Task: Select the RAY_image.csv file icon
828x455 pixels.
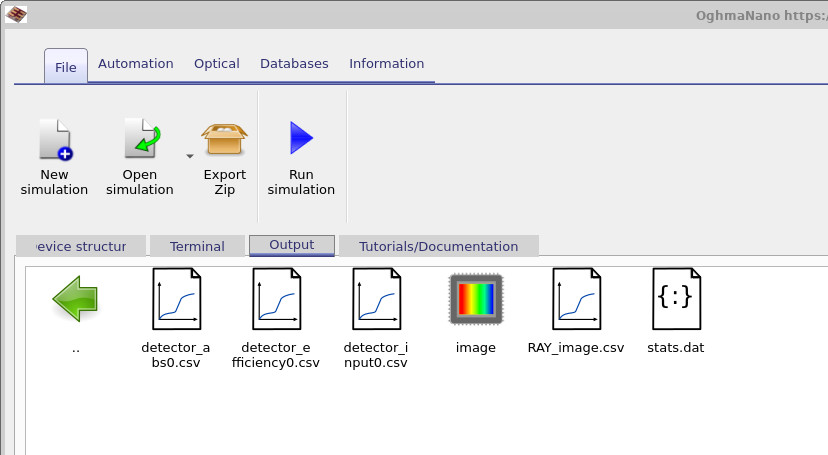Action: [x=576, y=299]
